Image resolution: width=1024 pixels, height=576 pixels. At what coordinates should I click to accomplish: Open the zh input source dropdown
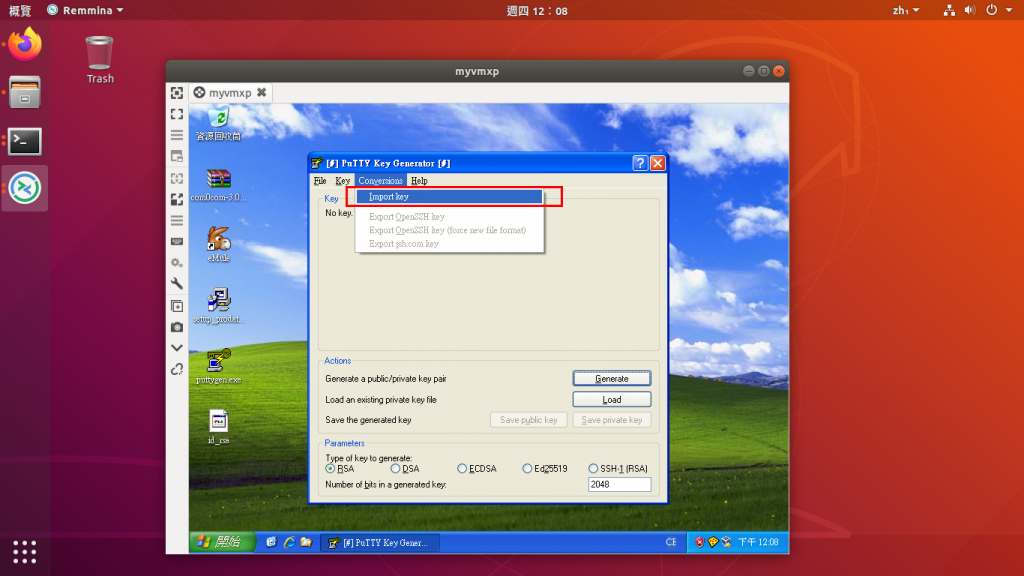(906, 10)
